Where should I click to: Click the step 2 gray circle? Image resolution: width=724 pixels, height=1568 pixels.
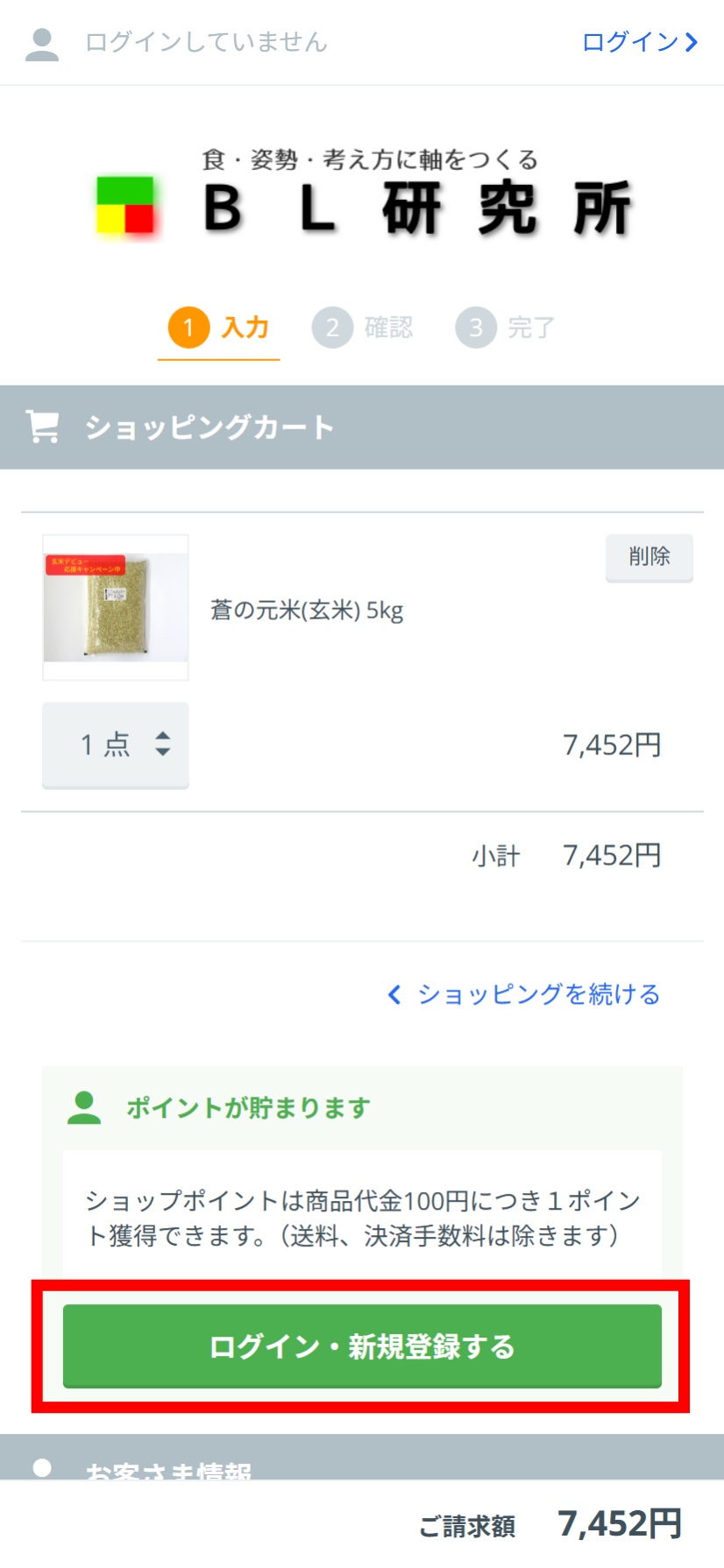click(x=332, y=328)
